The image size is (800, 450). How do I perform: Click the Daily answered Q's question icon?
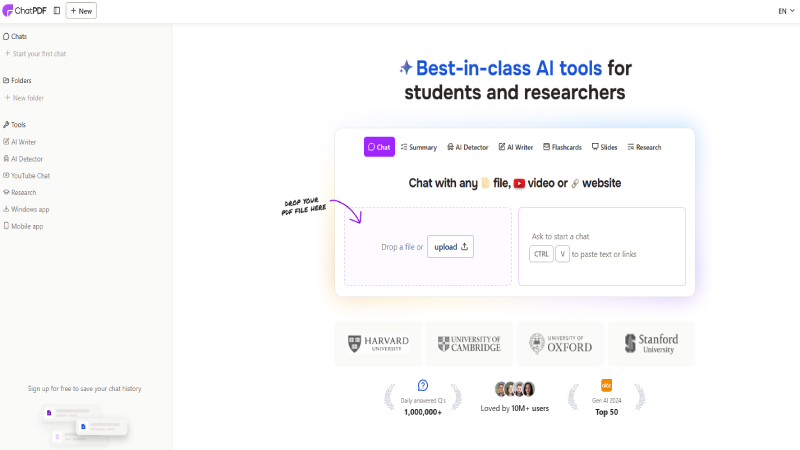click(x=423, y=385)
